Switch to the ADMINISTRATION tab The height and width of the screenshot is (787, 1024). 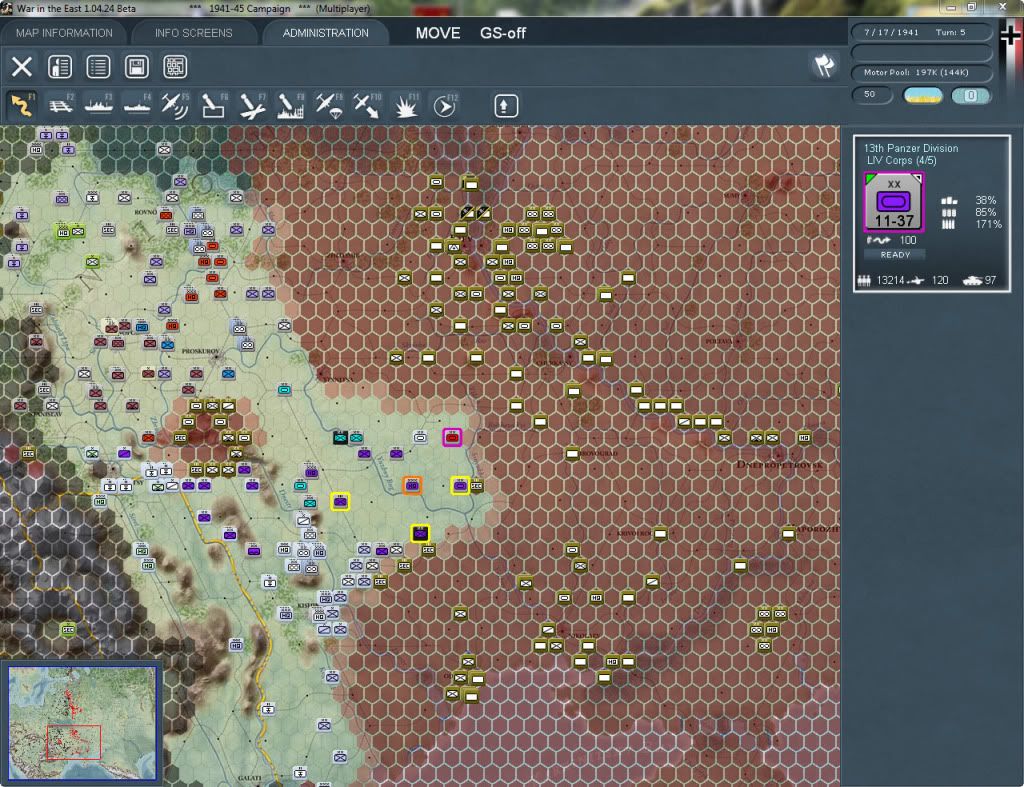pos(325,33)
